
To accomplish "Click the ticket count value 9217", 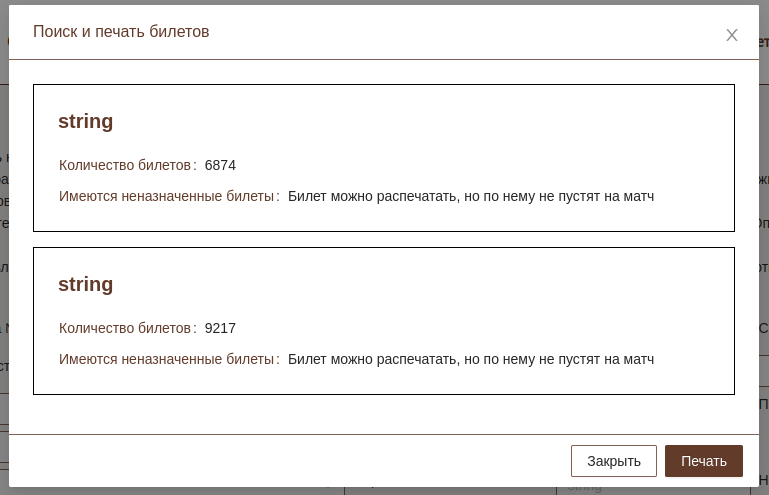I will [x=220, y=328].
